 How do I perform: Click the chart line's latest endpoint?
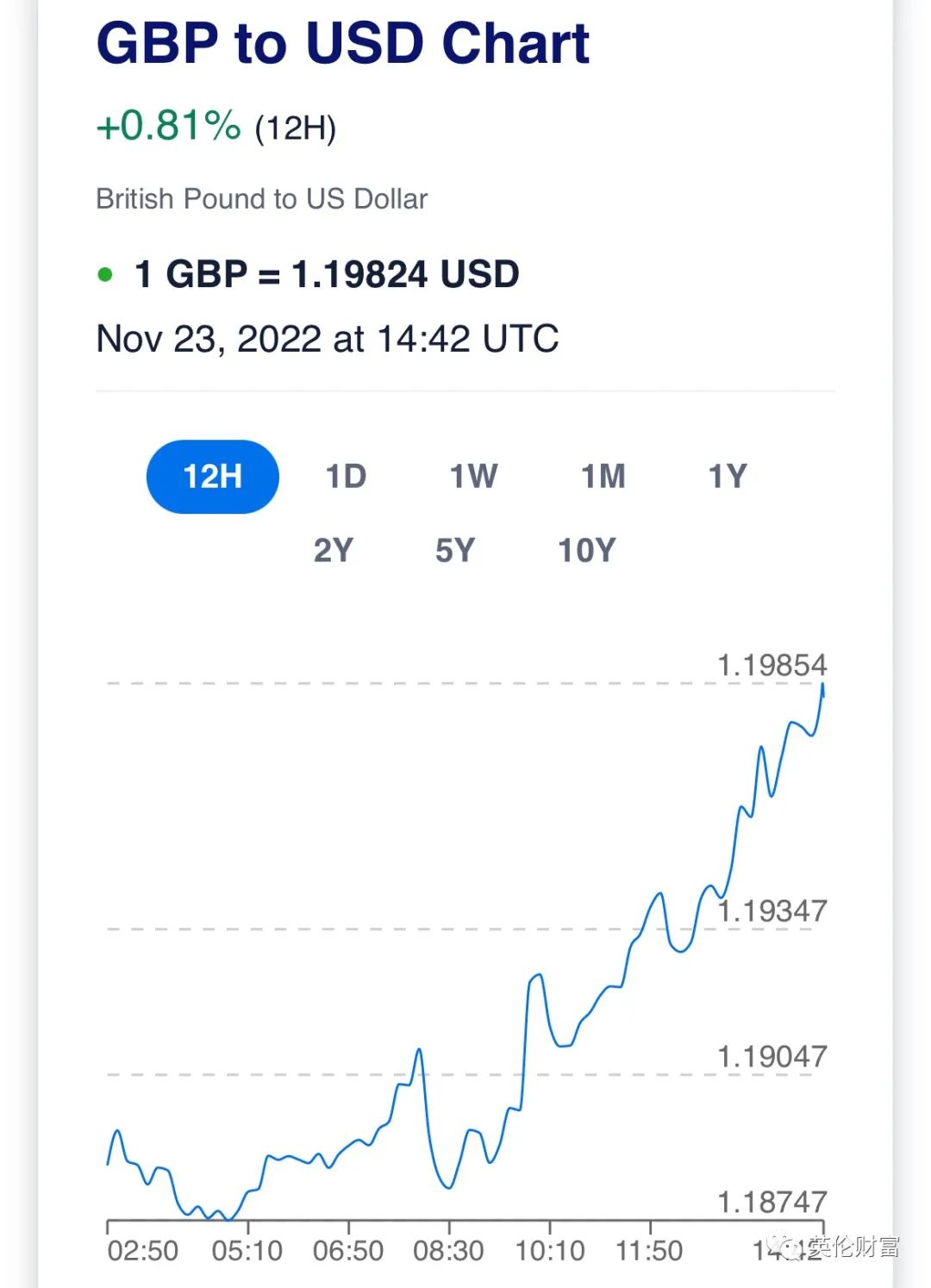823,685
